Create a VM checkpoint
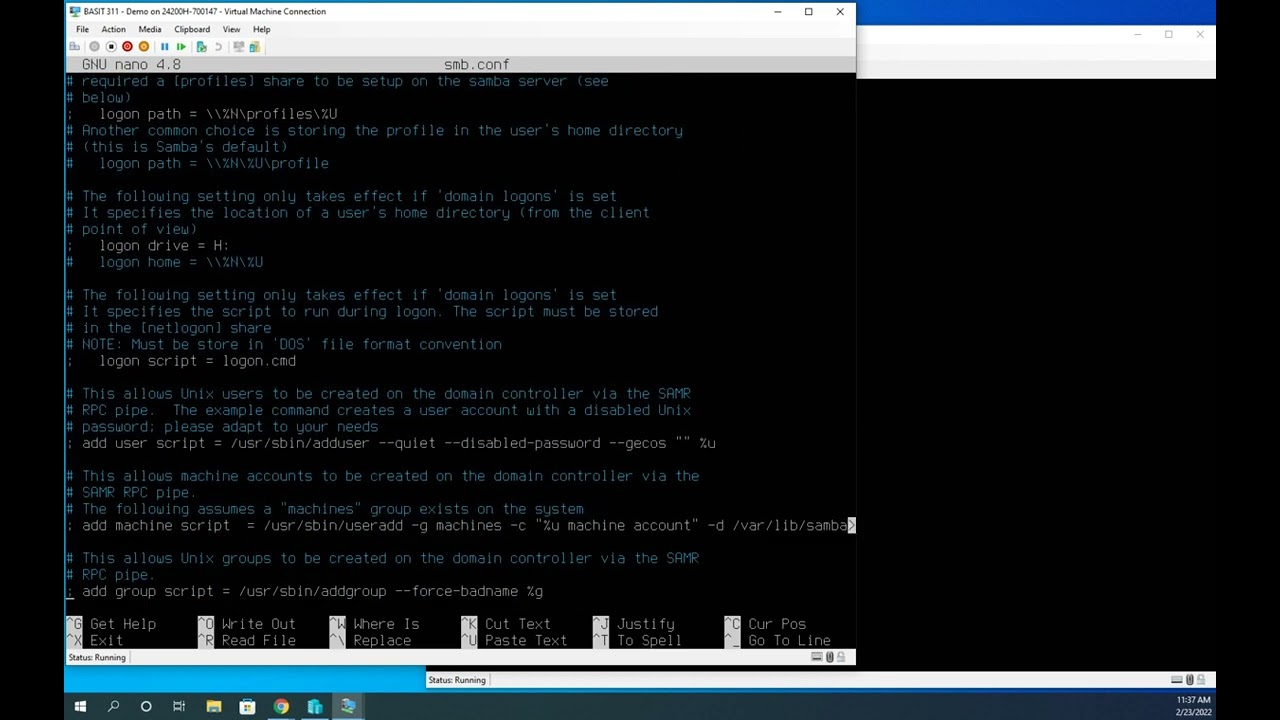1280x720 pixels. click(x=201, y=47)
